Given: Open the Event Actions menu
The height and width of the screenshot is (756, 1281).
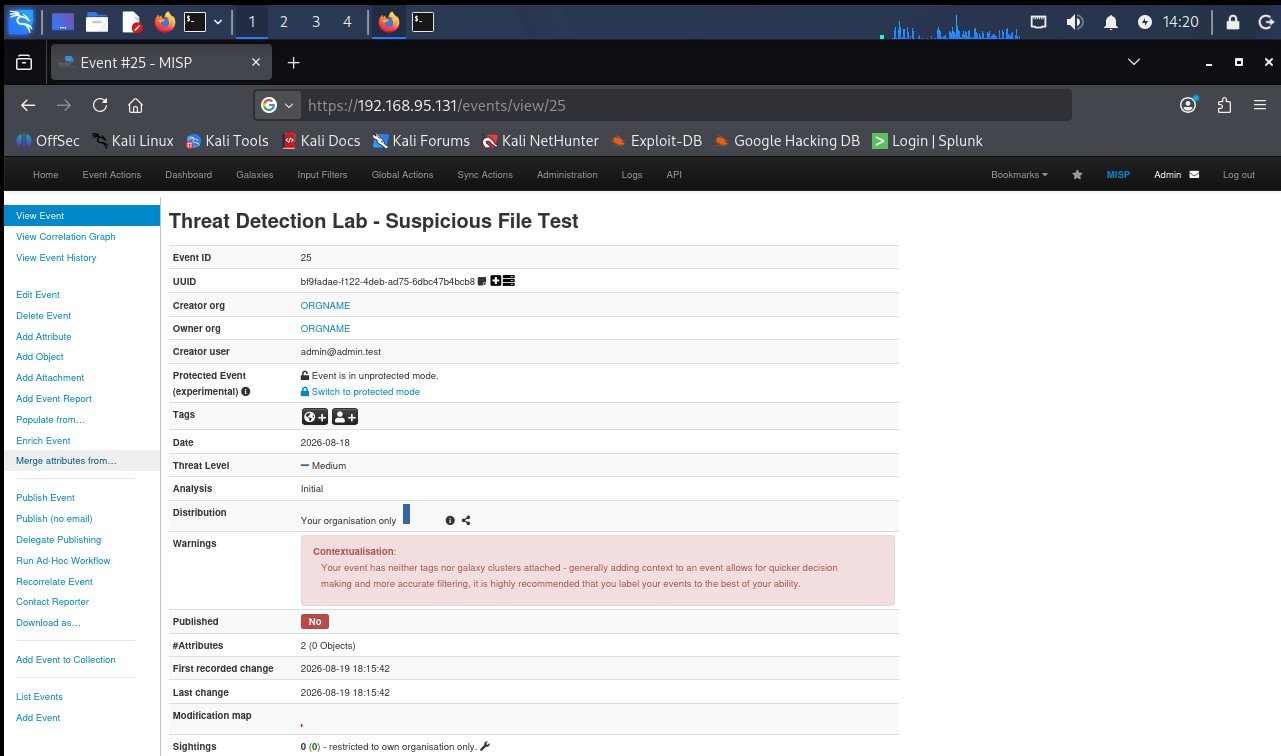Looking at the screenshot, I should [x=112, y=175].
